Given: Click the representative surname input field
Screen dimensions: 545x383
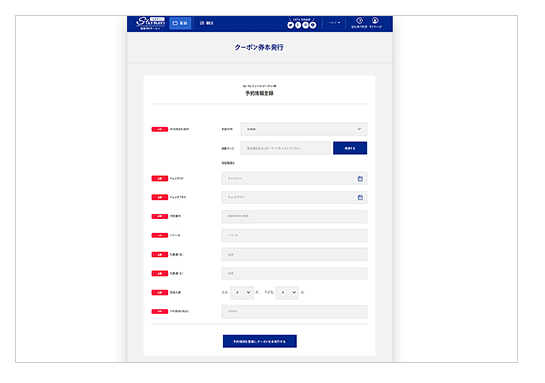Looking at the screenshot, I should pyautogui.click(x=294, y=254).
